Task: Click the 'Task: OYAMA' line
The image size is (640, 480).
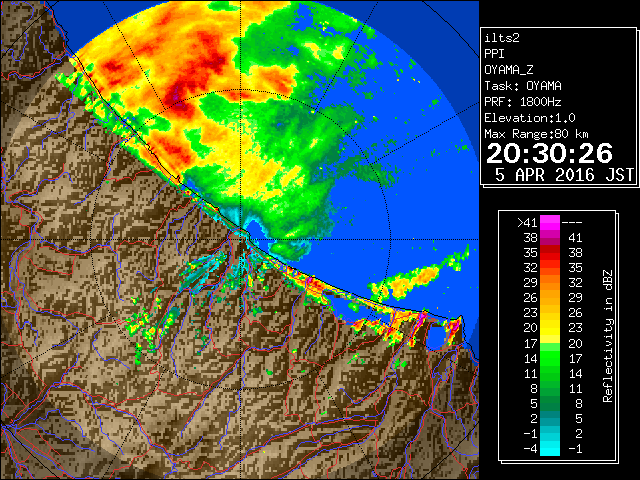Action: pyautogui.click(x=523, y=86)
